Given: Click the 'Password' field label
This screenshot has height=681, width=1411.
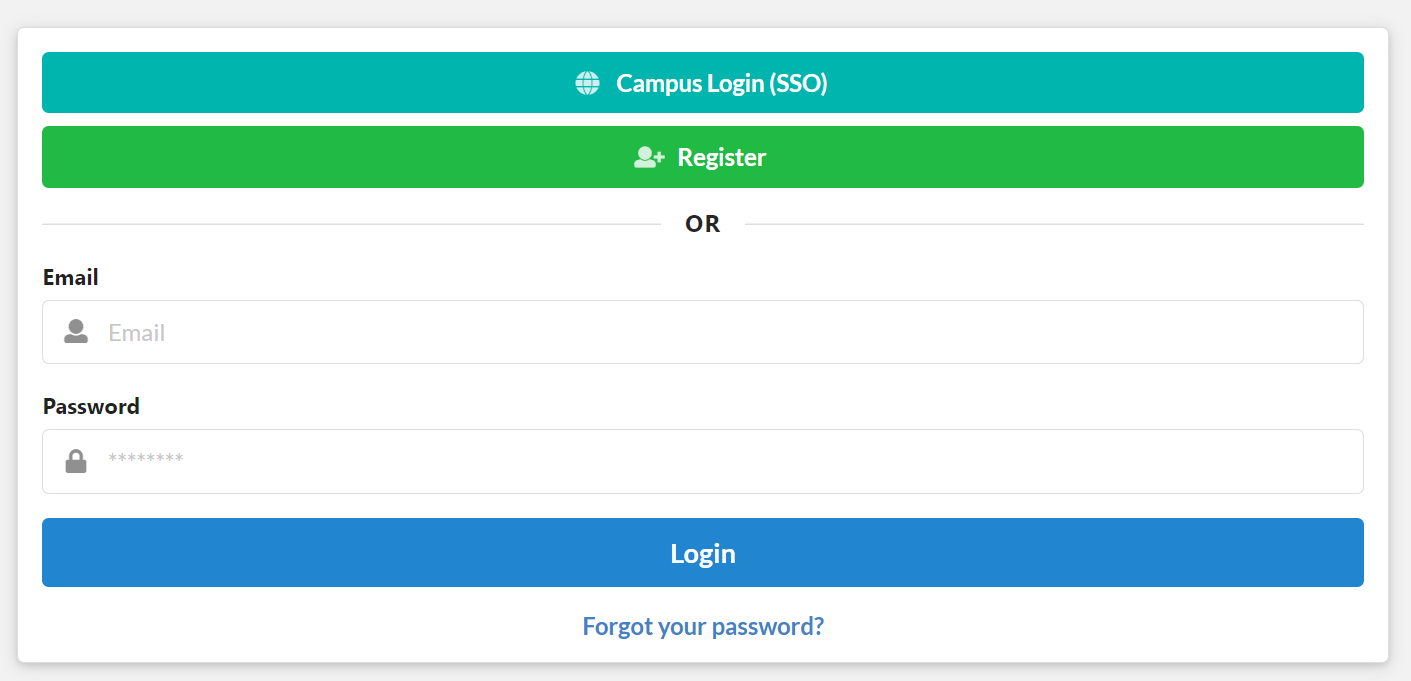Looking at the screenshot, I should pyautogui.click(x=91, y=406).
